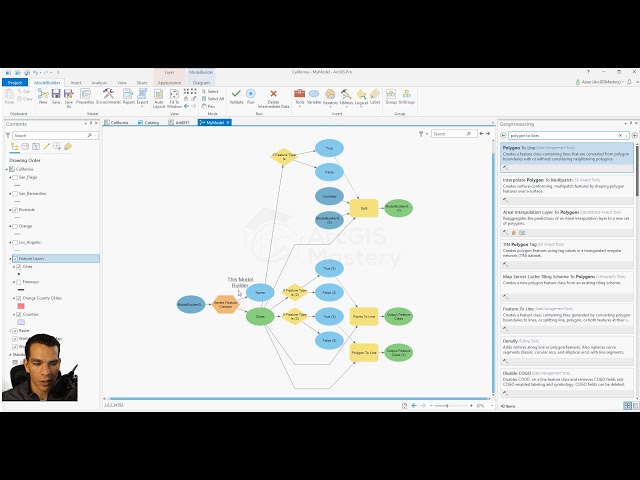
Task: Open the Densify tool result
Action: [567, 351]
